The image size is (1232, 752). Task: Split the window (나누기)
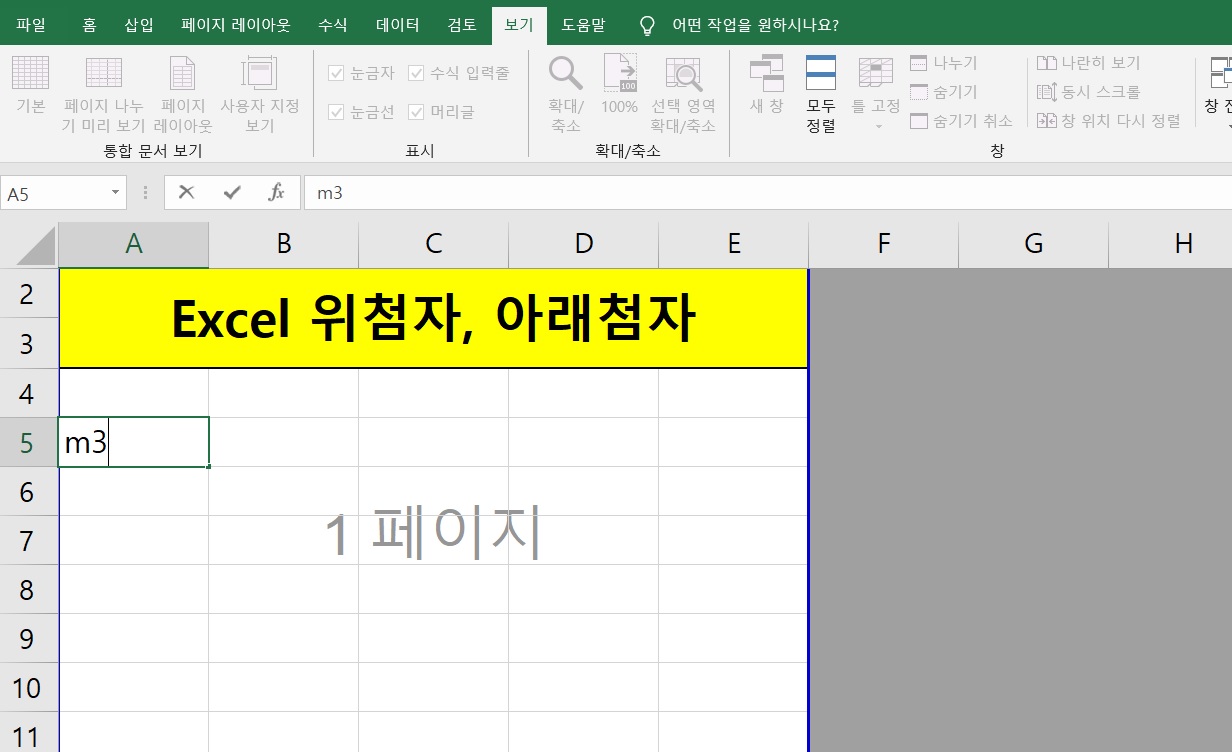coord(944,62)
